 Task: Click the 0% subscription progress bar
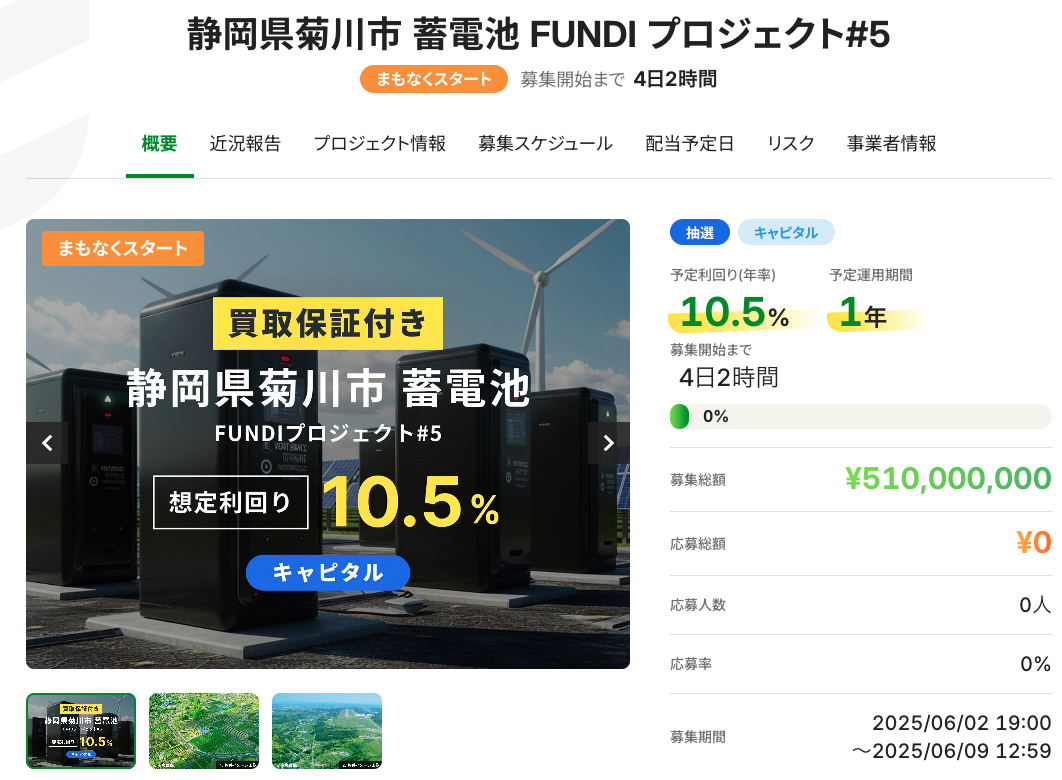[x=860, y=416]
